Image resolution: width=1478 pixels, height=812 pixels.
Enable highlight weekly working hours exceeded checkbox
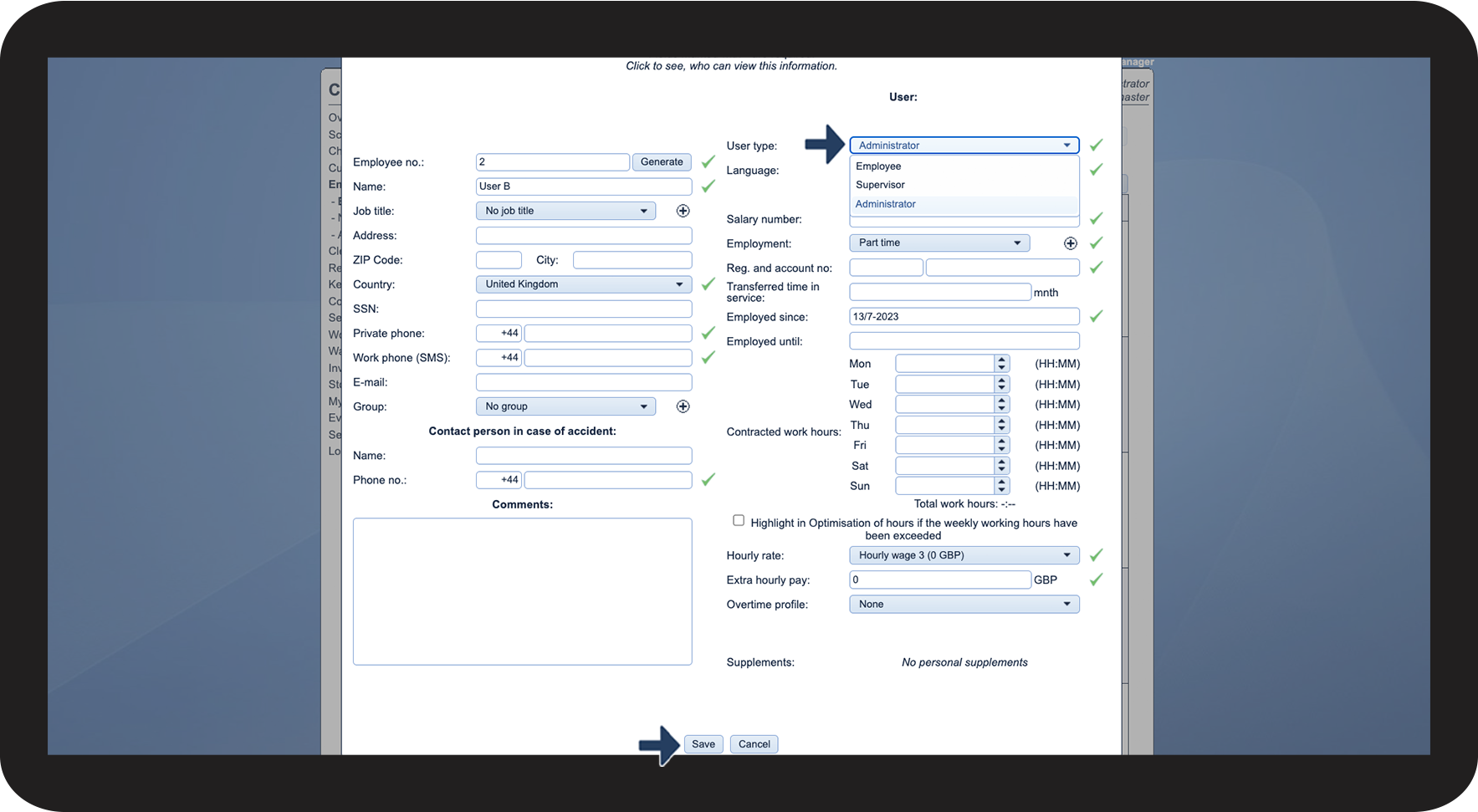[x=739, y=520]
